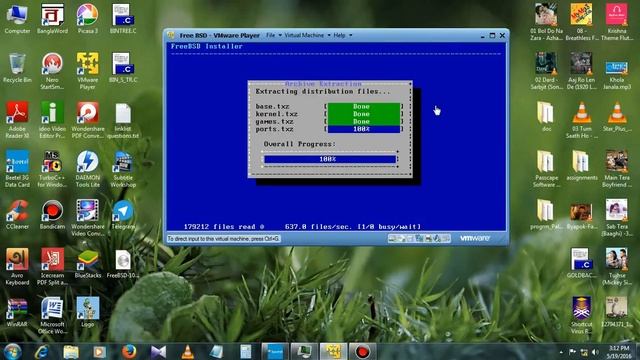Click the 'base.txz' entry text
Viewport: 640px width, 360px height.
click(272, 107)
